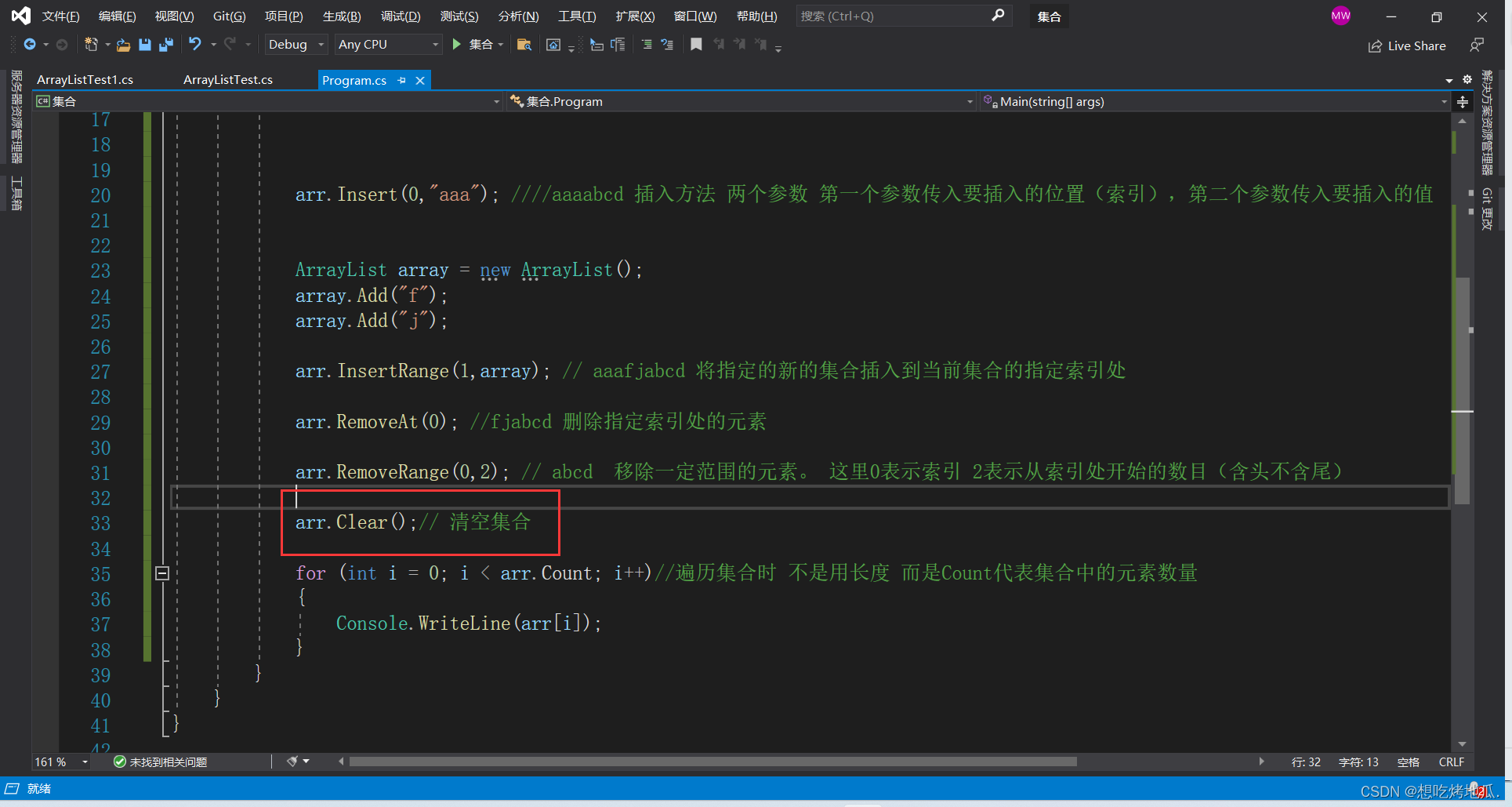Click the Next Bookmark icon

tap(739, 45)
